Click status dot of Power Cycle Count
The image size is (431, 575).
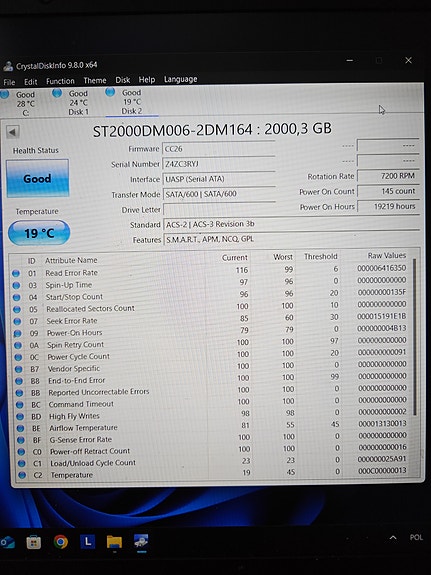tap(18, 357)
